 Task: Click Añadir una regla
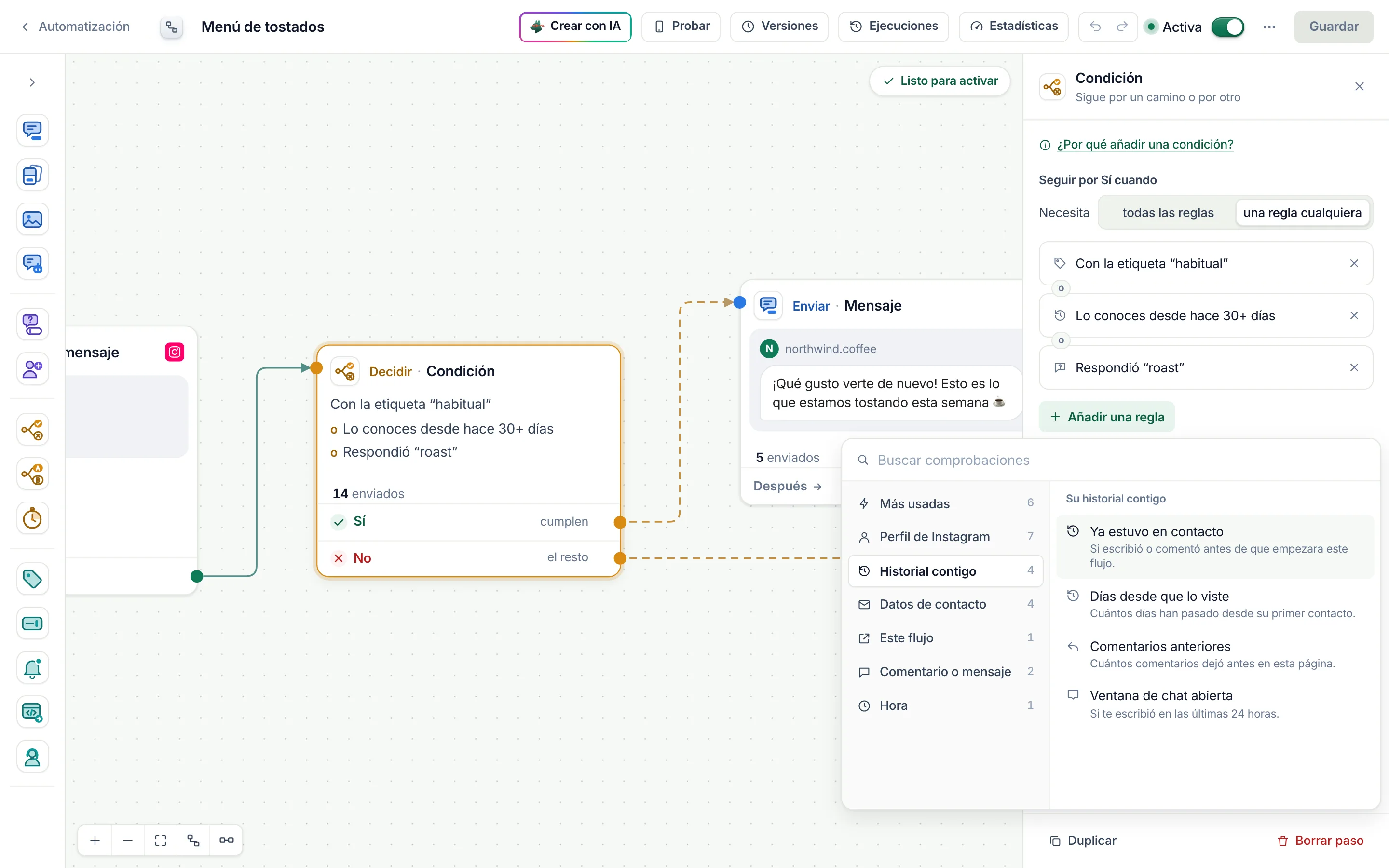1106,417
